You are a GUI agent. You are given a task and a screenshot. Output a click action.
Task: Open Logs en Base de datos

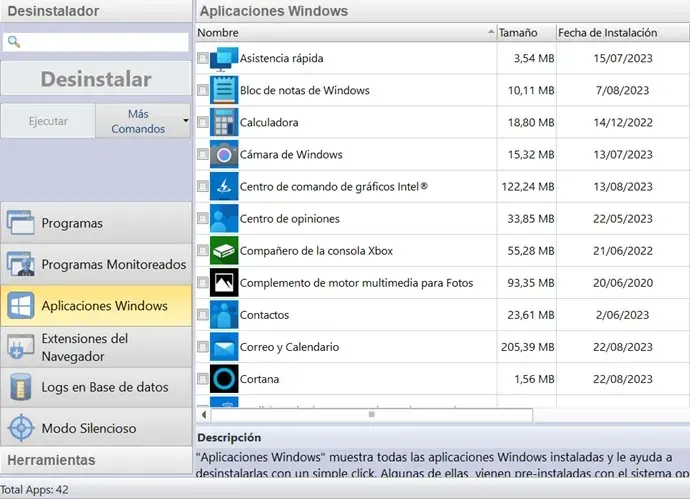(x=96, y=387)
